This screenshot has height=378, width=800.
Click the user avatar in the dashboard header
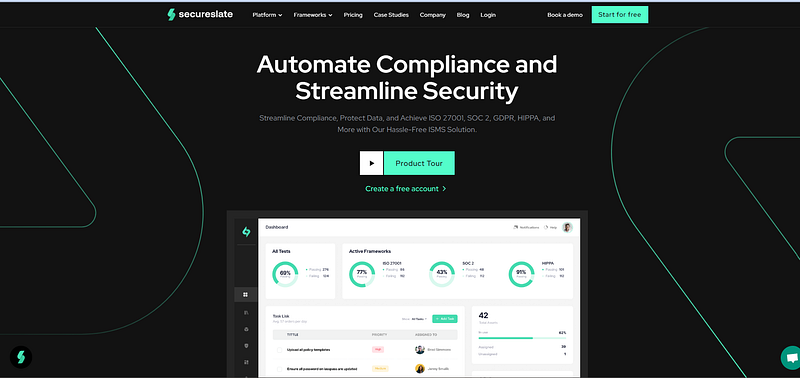coord(567,228)
